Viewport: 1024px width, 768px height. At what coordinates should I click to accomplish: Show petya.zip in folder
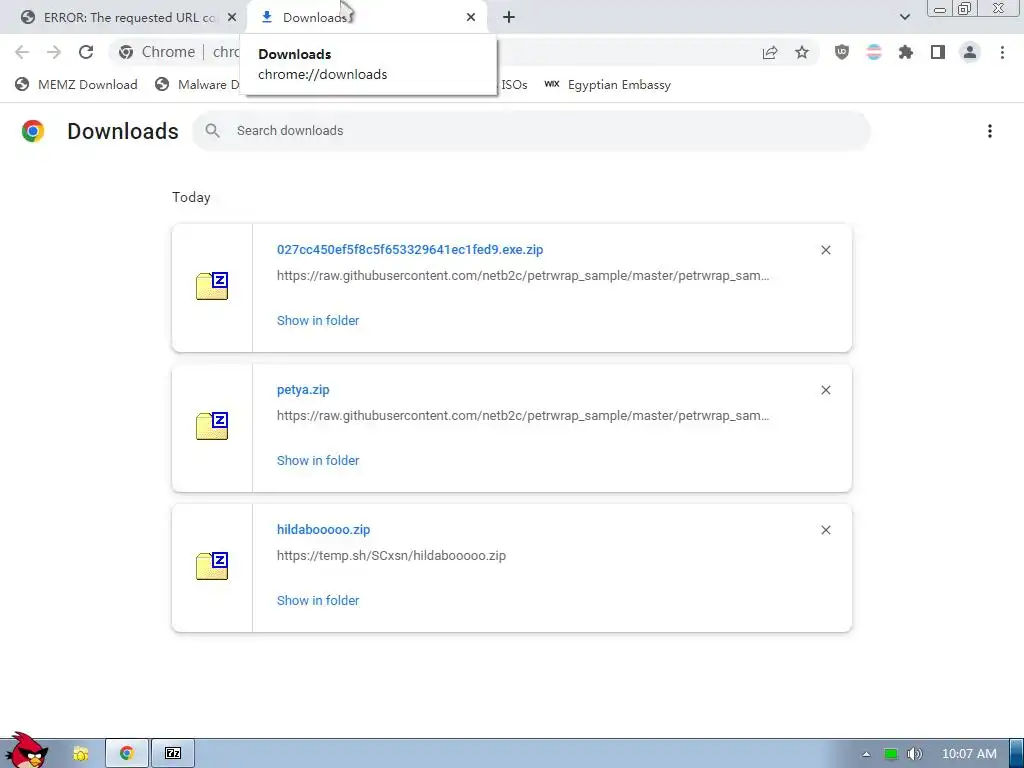318,460
